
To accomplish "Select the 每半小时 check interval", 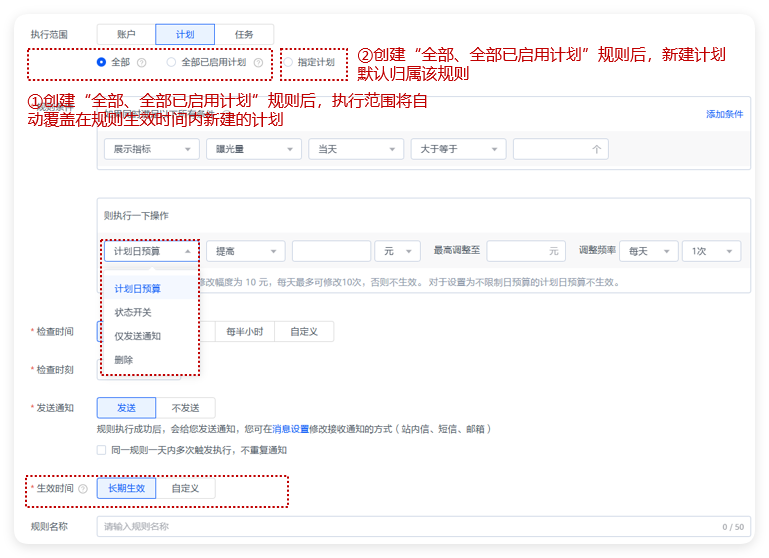I will coord(245,332).
